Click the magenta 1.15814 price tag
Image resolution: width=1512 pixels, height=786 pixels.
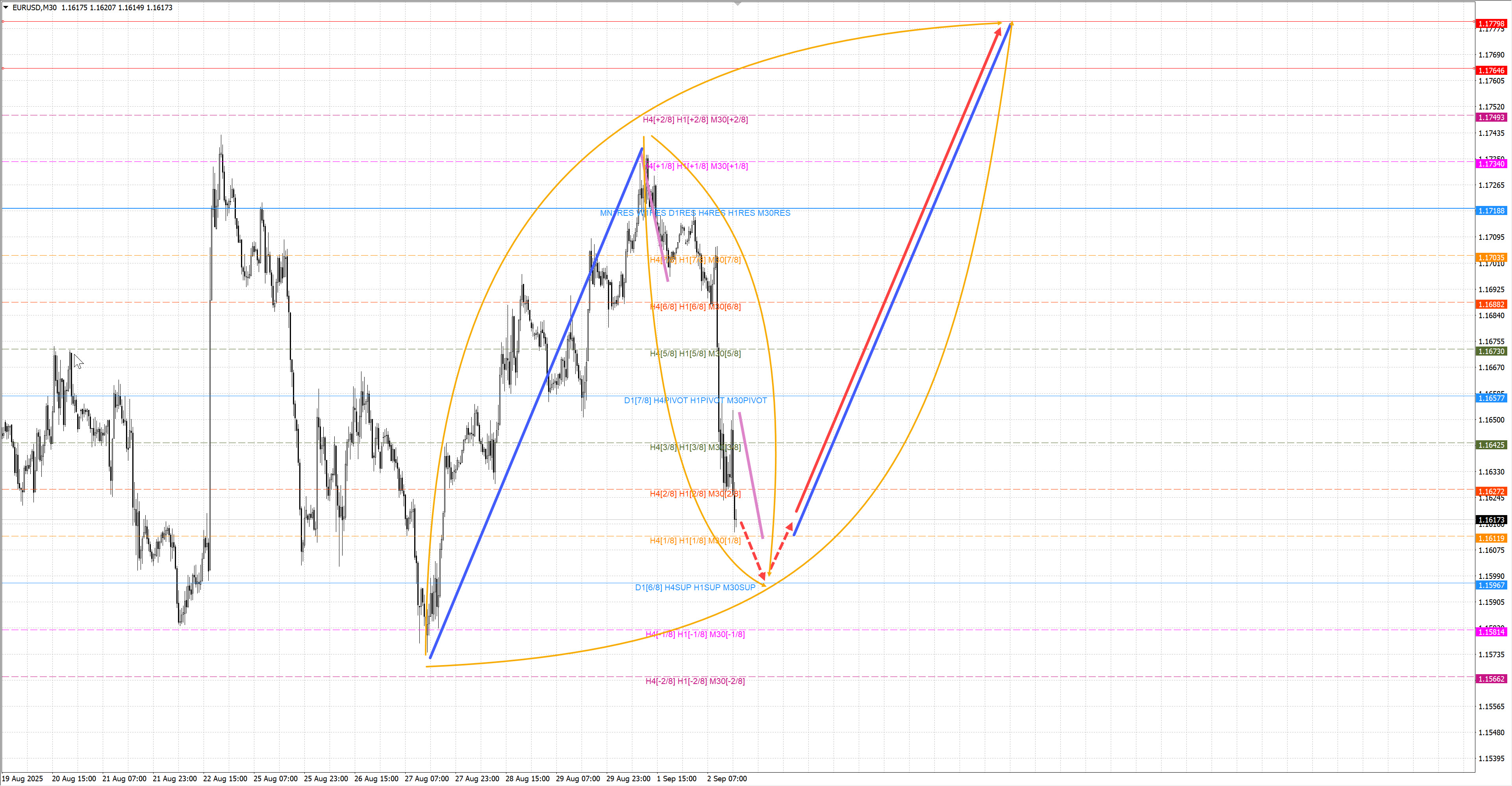point(1491,632)
